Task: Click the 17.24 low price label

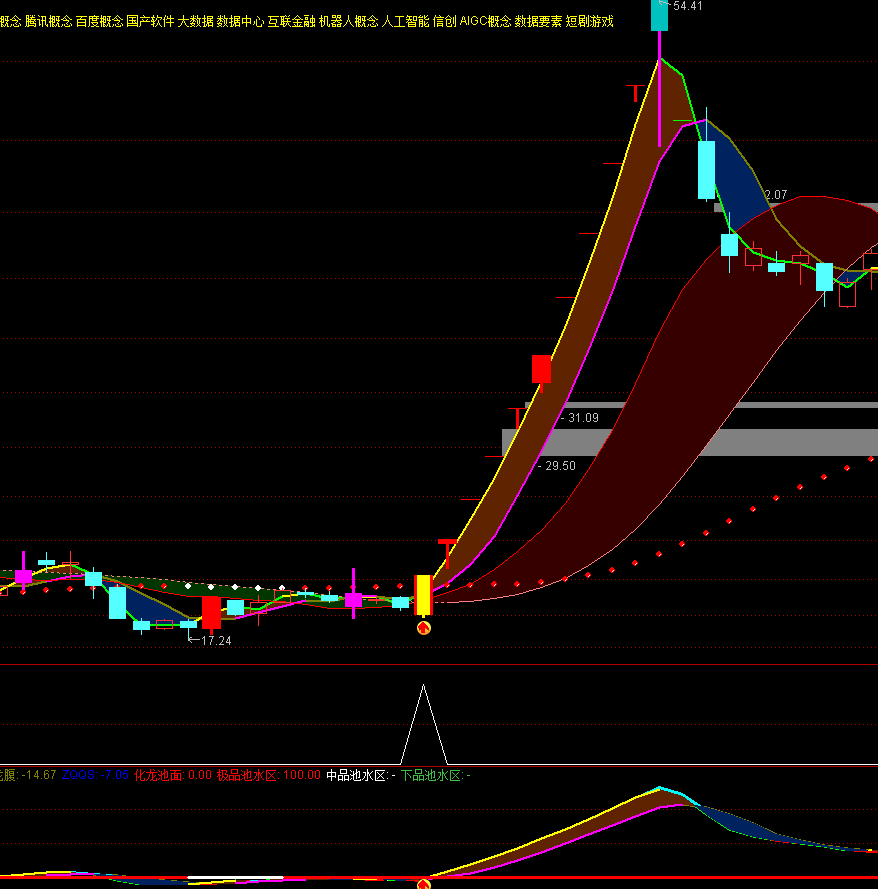Action: pyautogui.click(x=215, y=641)
